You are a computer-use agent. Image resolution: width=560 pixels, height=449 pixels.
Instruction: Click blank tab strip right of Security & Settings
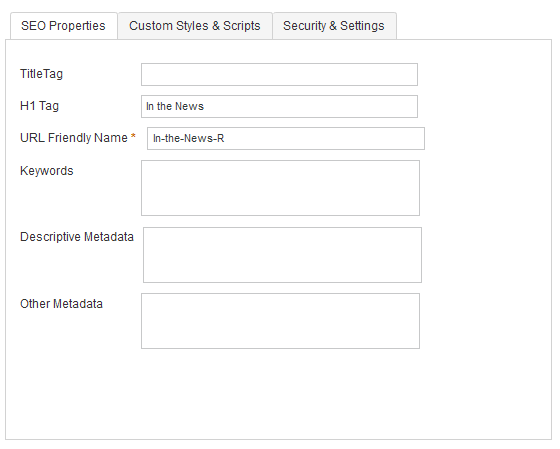(x=474, y=26)
